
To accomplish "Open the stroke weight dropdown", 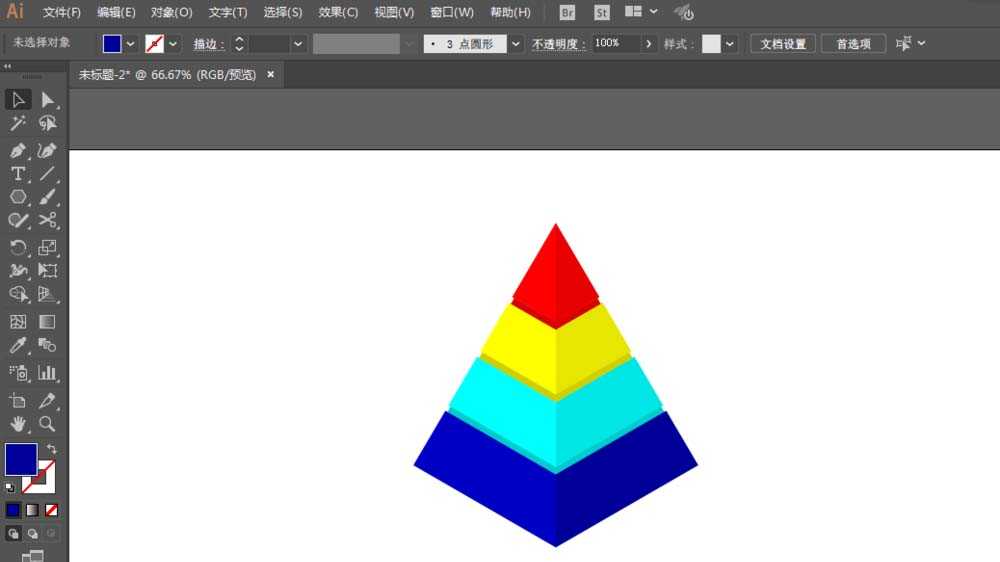I will point(298,44).
